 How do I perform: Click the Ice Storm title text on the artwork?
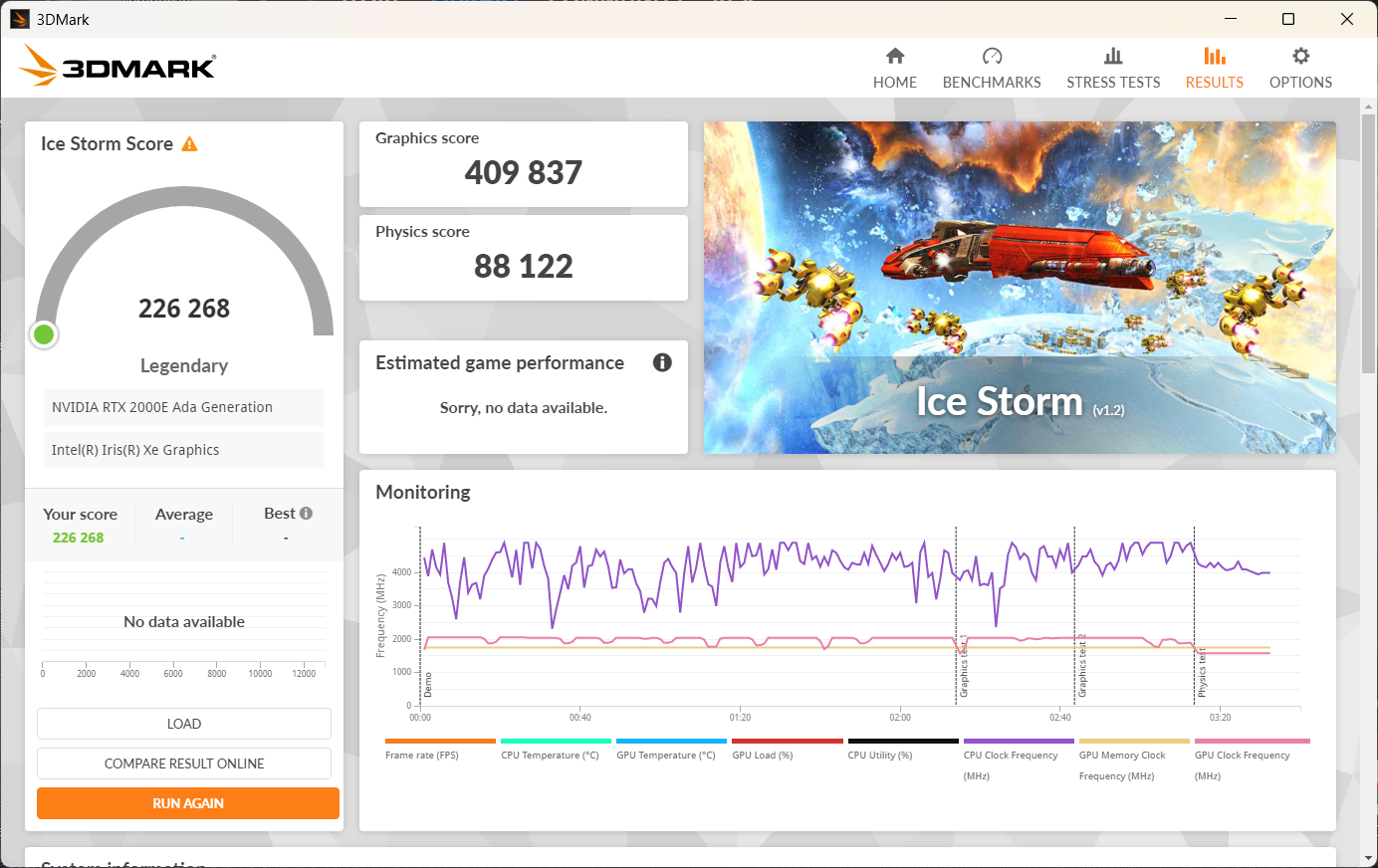coord(999,401)
